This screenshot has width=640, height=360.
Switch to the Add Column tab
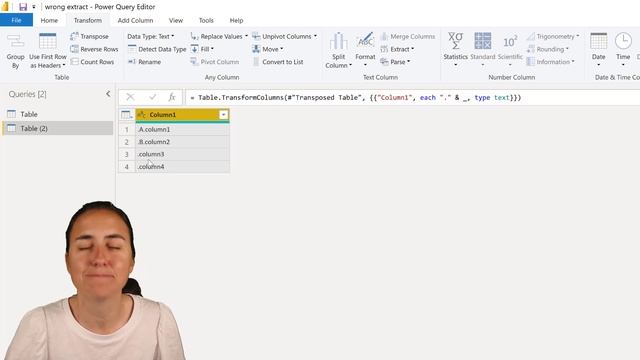[136, 20]
